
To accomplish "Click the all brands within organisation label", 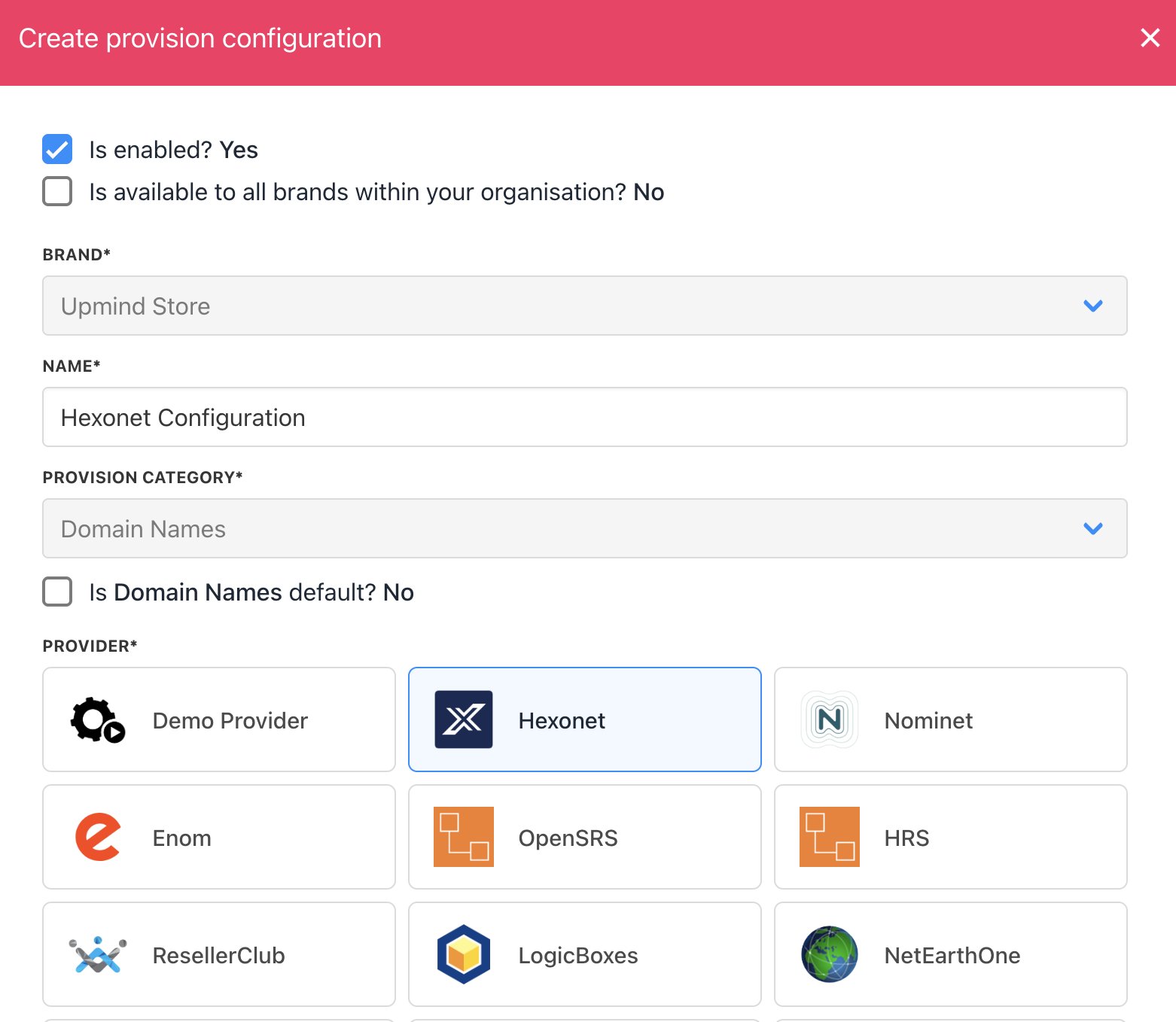I will (376, 192).
